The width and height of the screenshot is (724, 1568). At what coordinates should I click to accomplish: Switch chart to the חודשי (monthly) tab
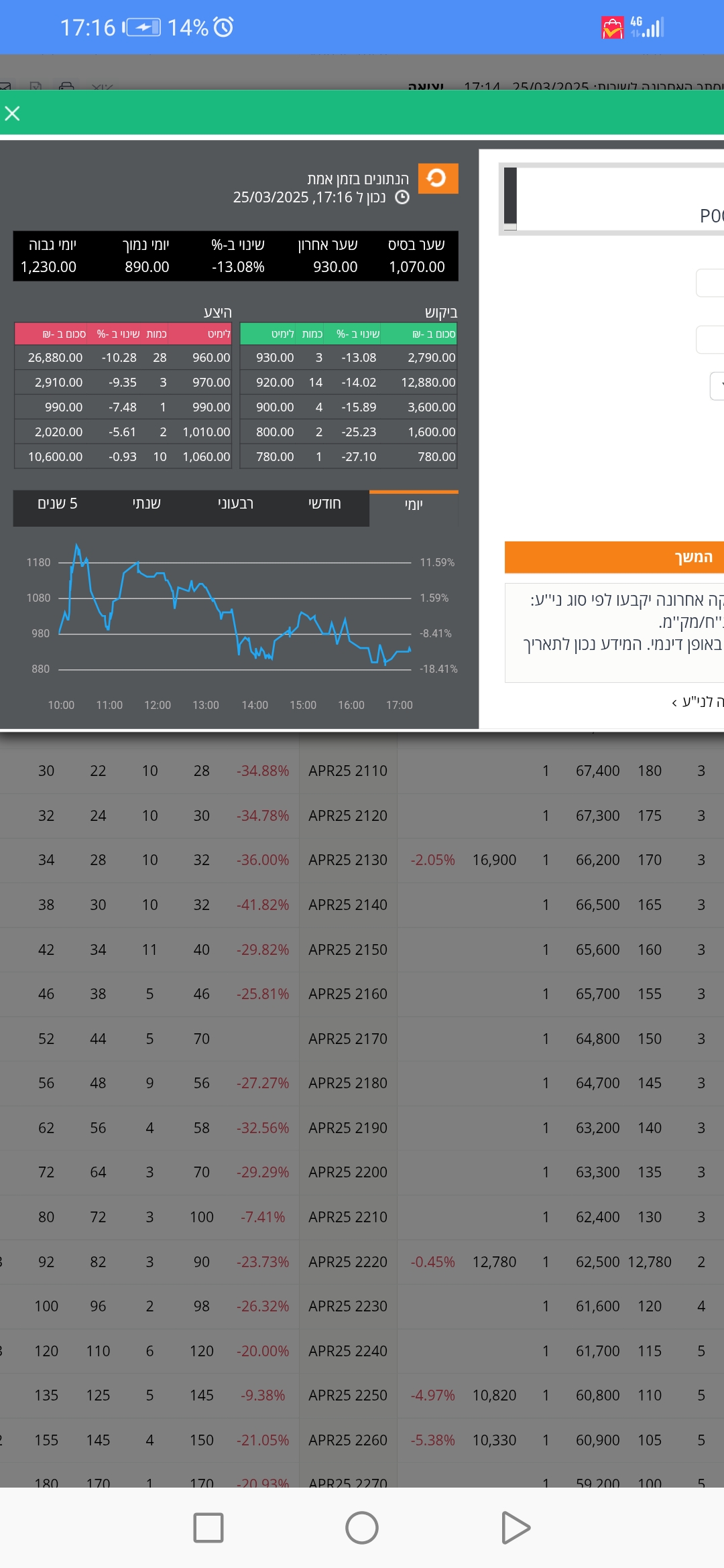324,504
